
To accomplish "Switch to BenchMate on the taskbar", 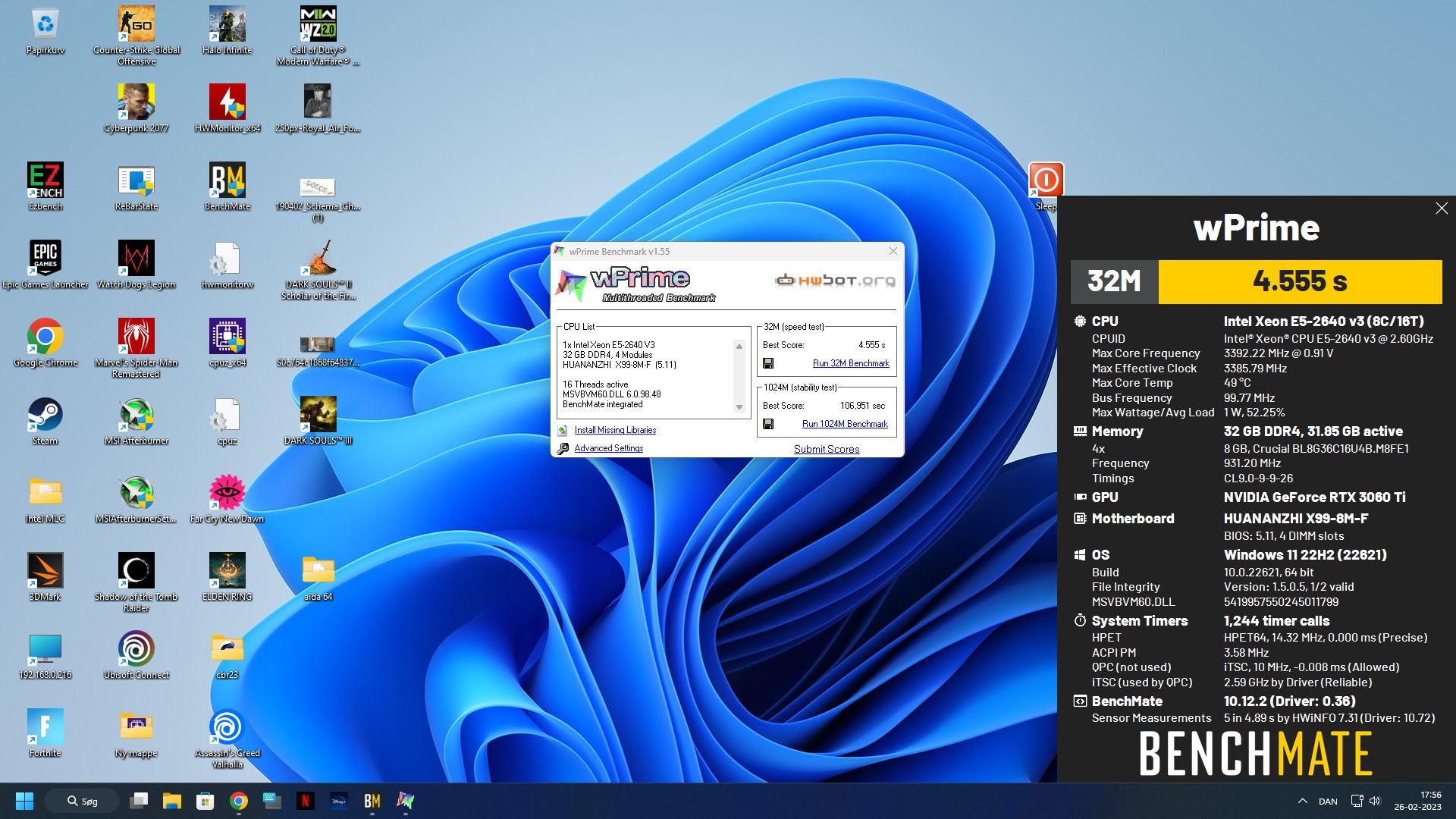I will point(372,801).
